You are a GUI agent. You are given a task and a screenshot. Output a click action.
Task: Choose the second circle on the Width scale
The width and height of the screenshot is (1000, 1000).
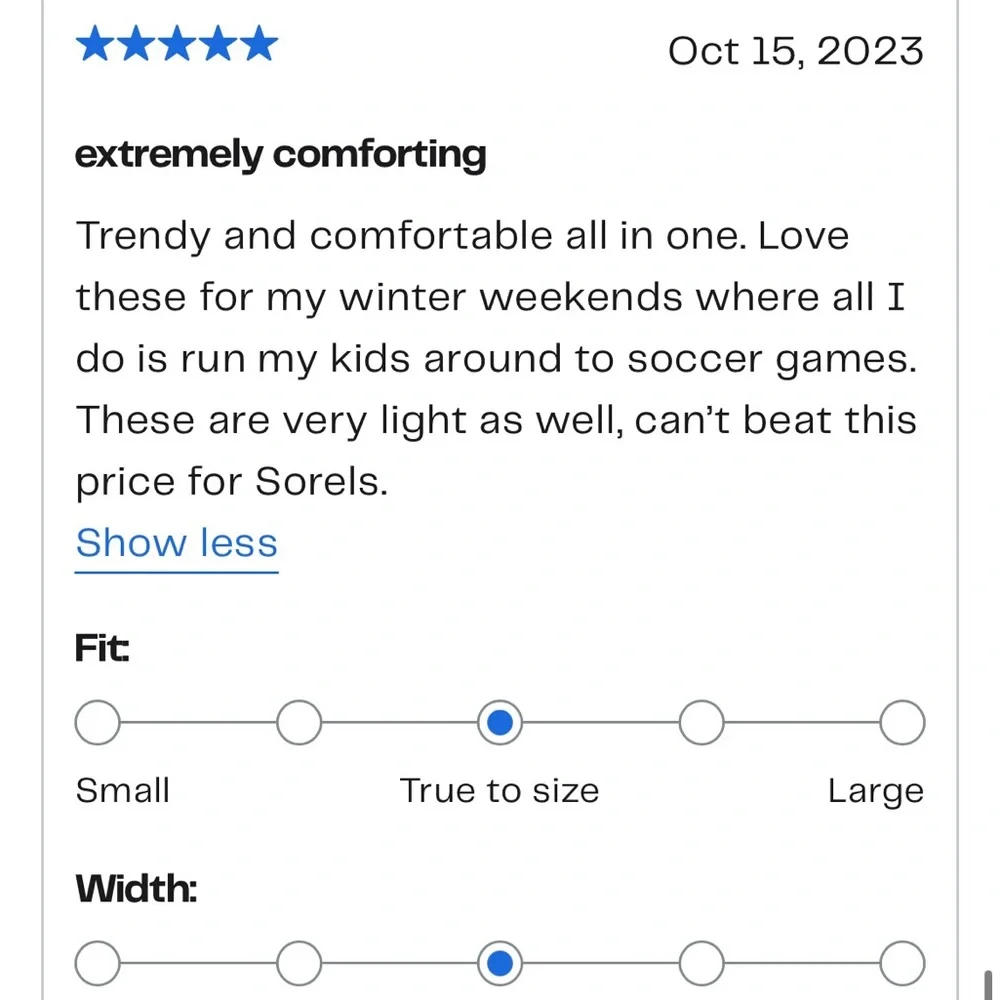click(x=298, y=962)
